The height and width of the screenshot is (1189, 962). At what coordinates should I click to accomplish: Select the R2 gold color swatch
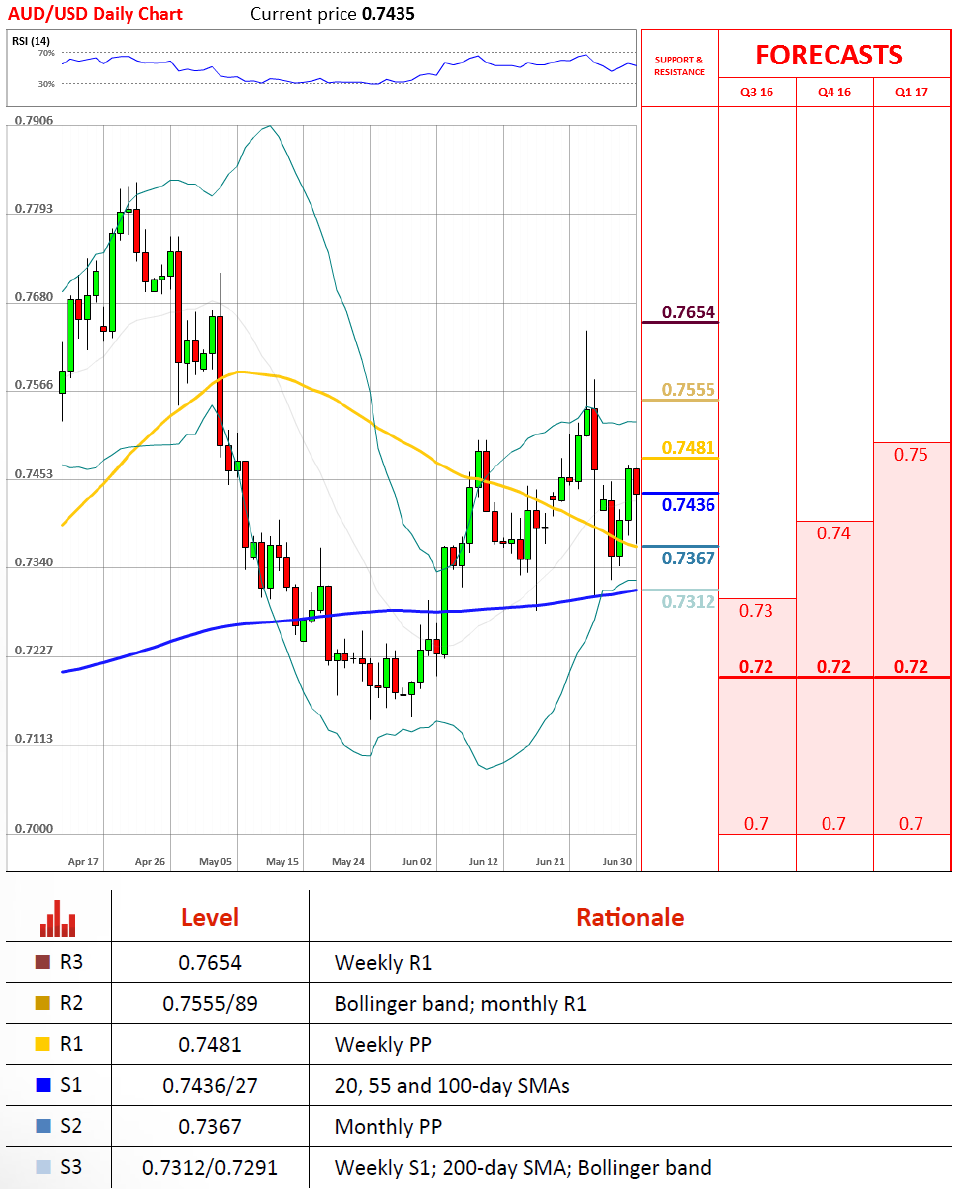click(43, 1003)
